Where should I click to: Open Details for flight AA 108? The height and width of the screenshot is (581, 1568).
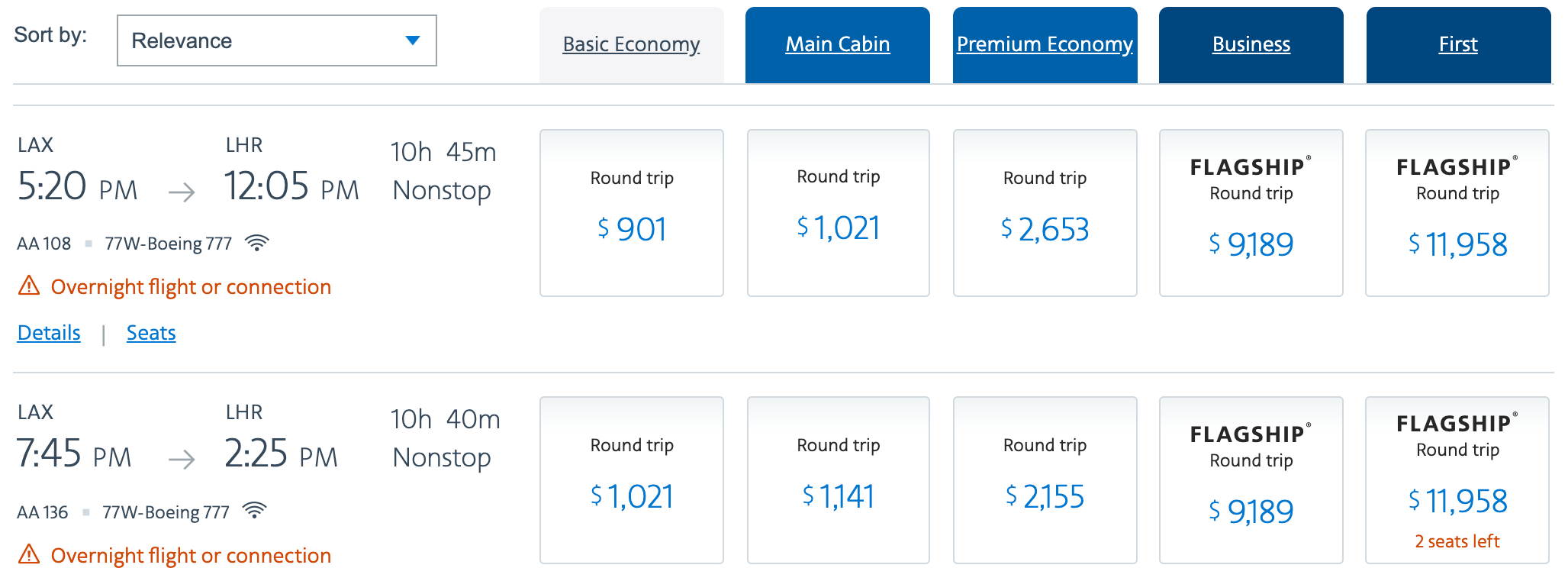click(49, 333)
